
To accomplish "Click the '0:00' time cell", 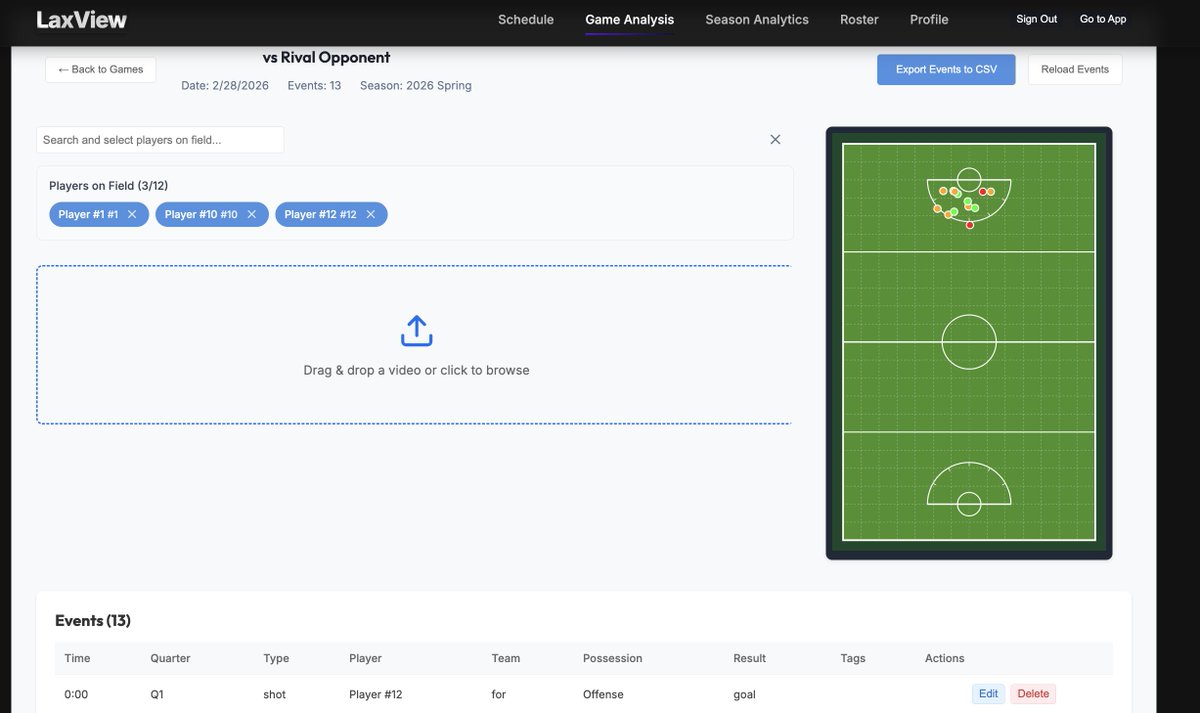I will (76, 694).
